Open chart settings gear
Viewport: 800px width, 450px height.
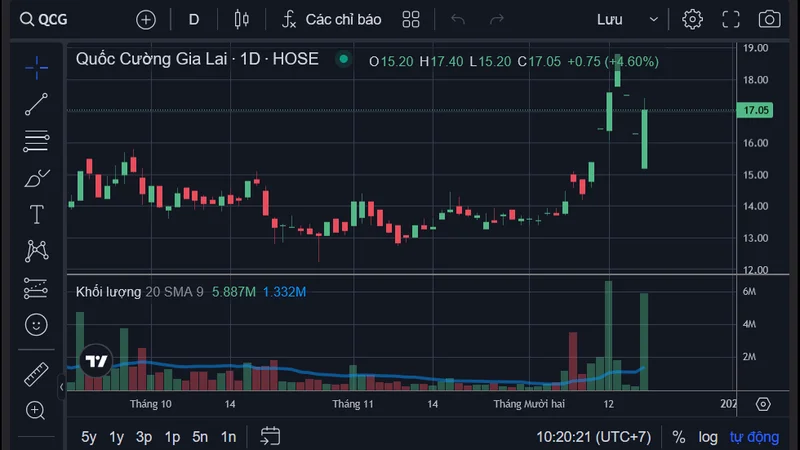point(692,19)
